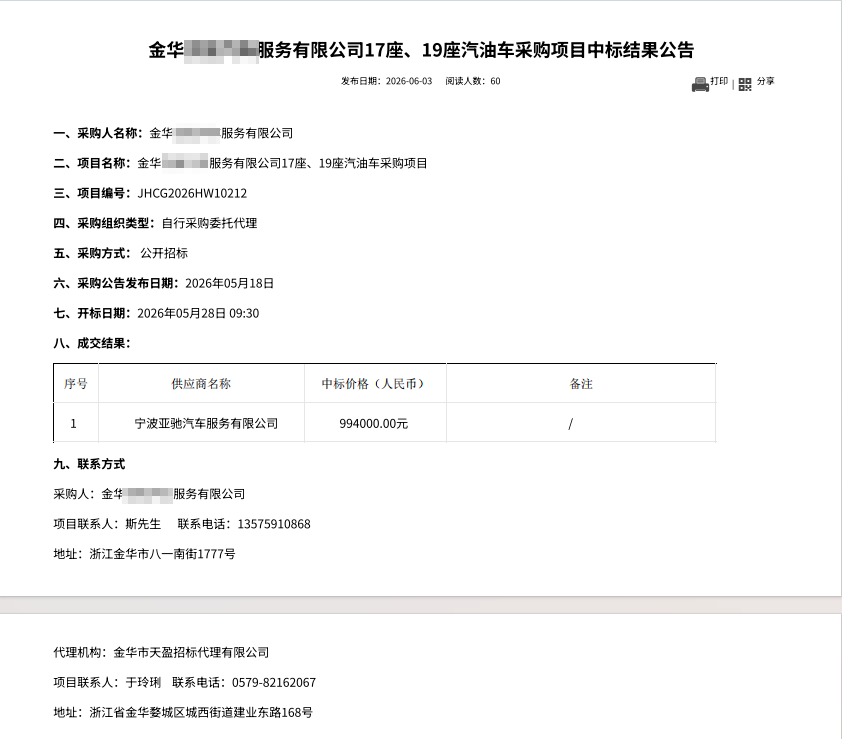The height and width of the screenshot is (739, 842).
Task: Click the agency contact 于玲琍
Action: pos(143,683)
